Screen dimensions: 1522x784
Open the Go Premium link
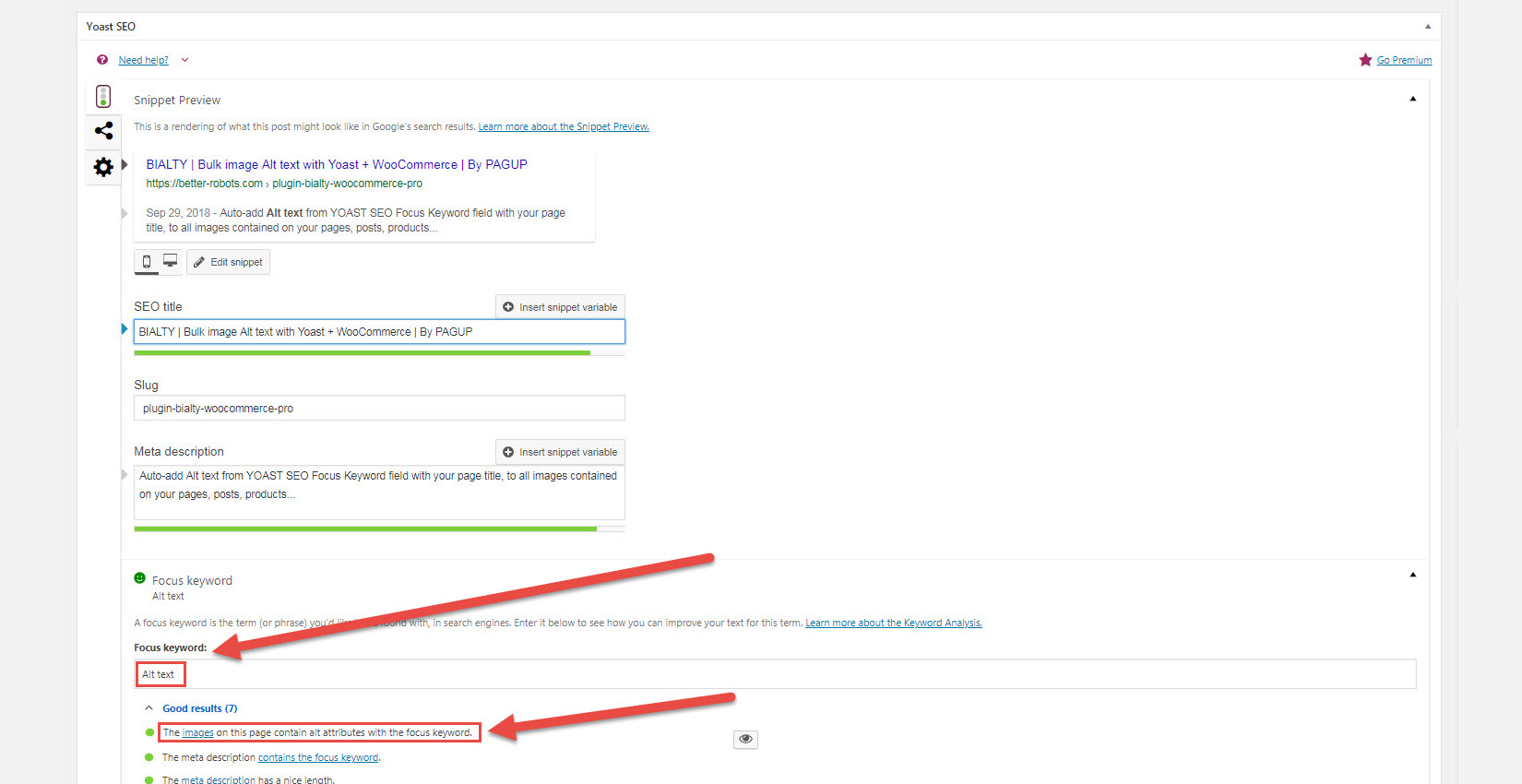click(1404, 60)
